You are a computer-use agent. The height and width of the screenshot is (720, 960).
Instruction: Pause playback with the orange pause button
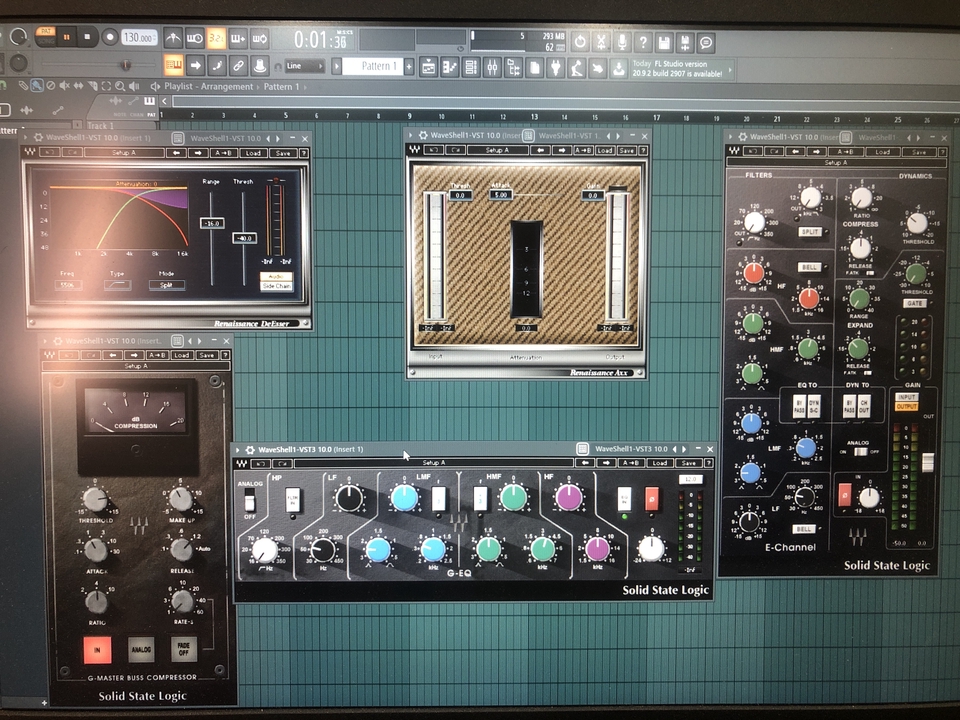67,37
